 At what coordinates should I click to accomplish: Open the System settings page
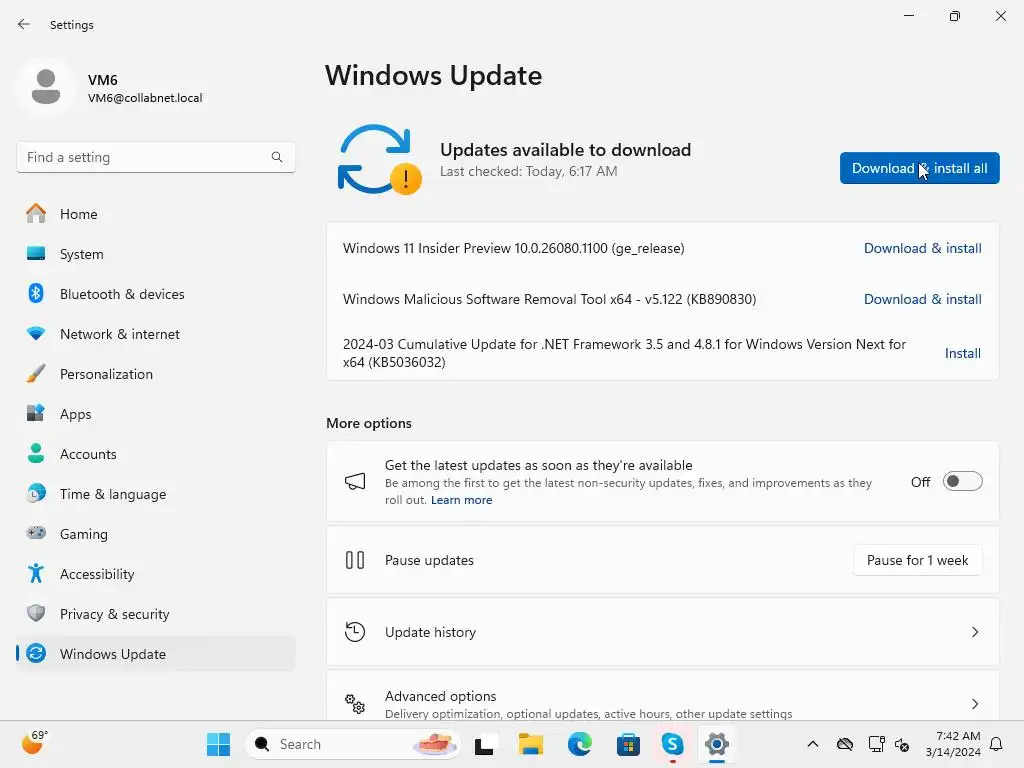click(156, 253)
